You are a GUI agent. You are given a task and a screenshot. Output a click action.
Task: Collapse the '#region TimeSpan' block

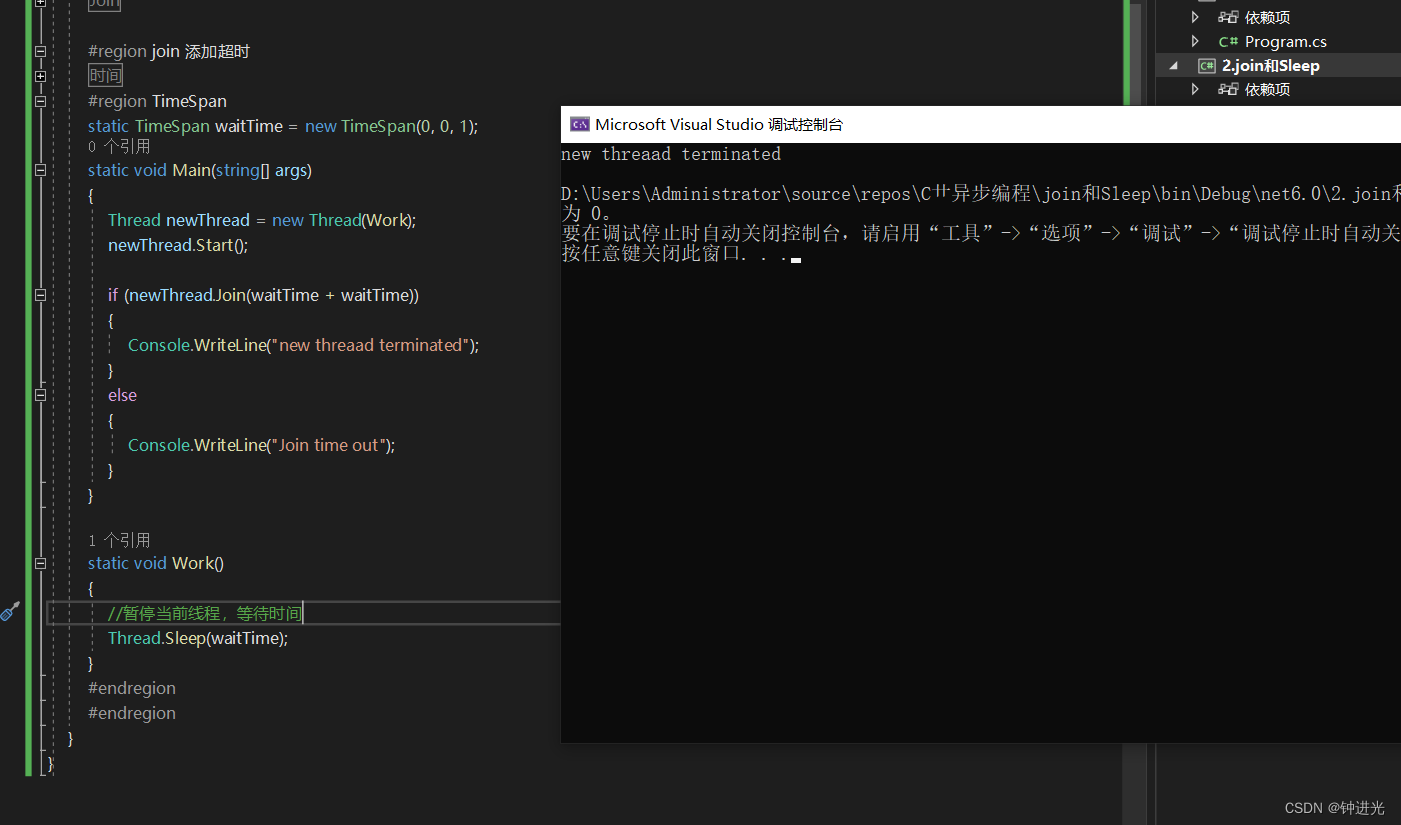pos(40,101)
